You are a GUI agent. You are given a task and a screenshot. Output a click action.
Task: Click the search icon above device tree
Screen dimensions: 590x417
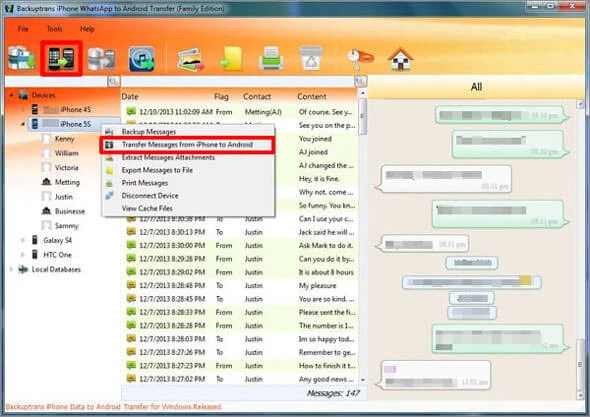[x=114, y=81]
